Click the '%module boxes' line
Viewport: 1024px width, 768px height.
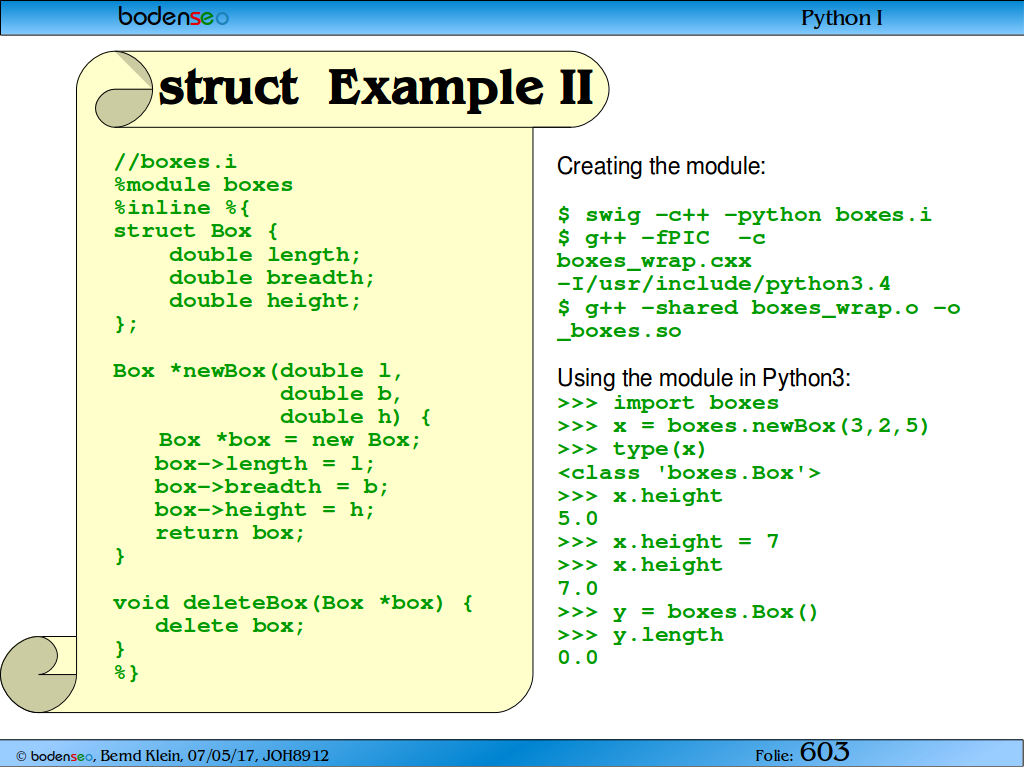tap(203, 185)
